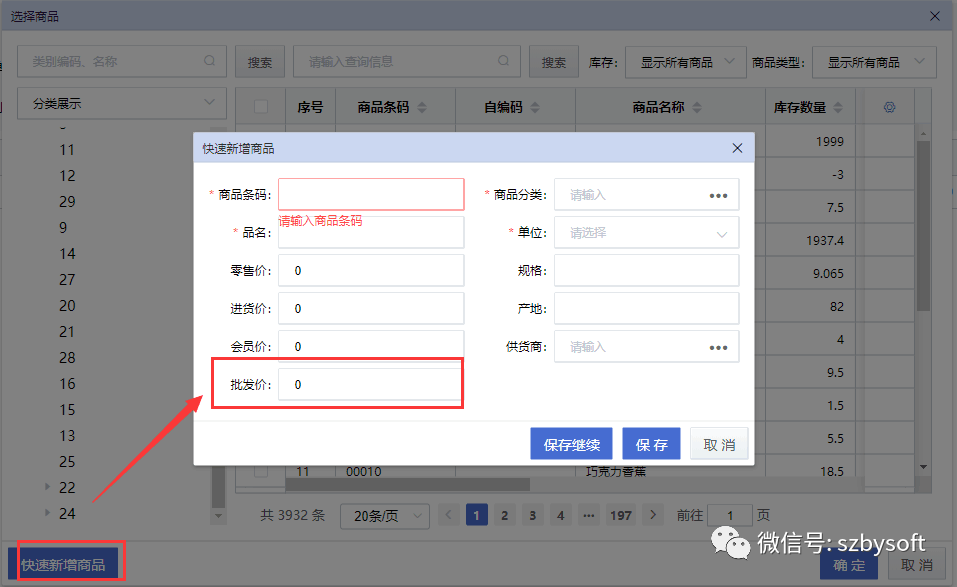Click pagination ellipsis to jump pages
This screenshot has height=587, width=957.
(x=588, y=515)
